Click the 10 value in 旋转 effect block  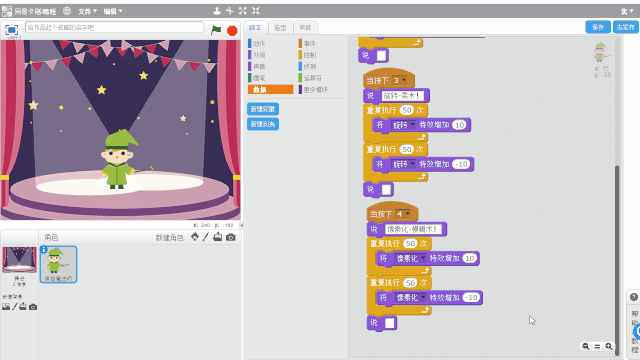pyautogui.click(x=460, y=125)
